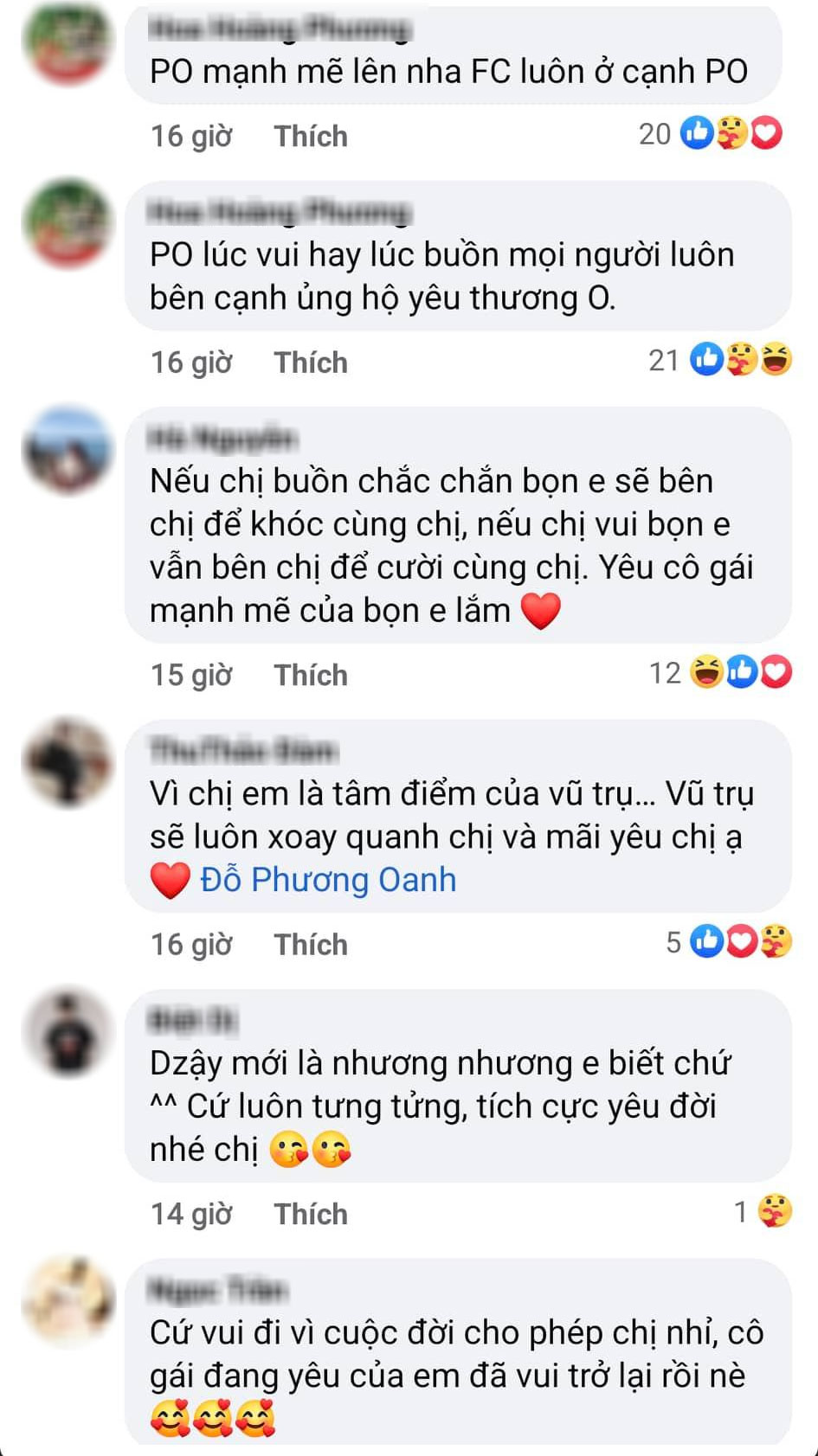Open avatar beside 'Cứ vui đi vì cuộc đời' comment
The width and height of the screenshot is (818, 1456).
pyautogui.click(x=68, y=1301)
